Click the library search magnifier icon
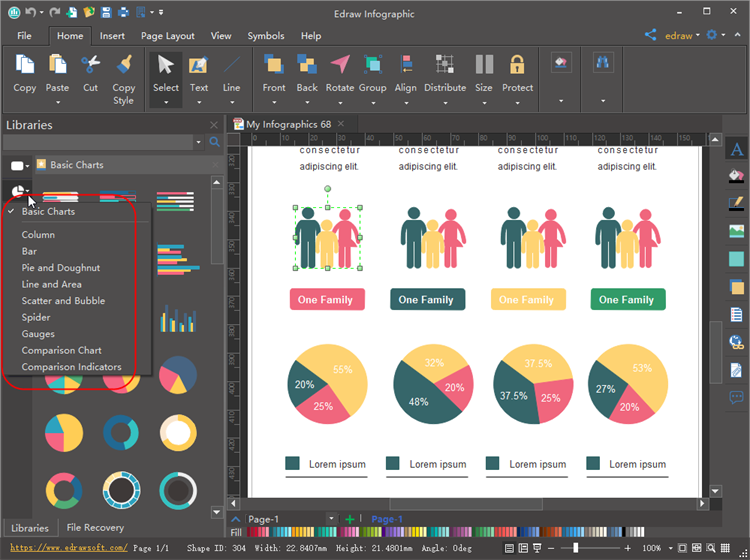 (214, 143)
